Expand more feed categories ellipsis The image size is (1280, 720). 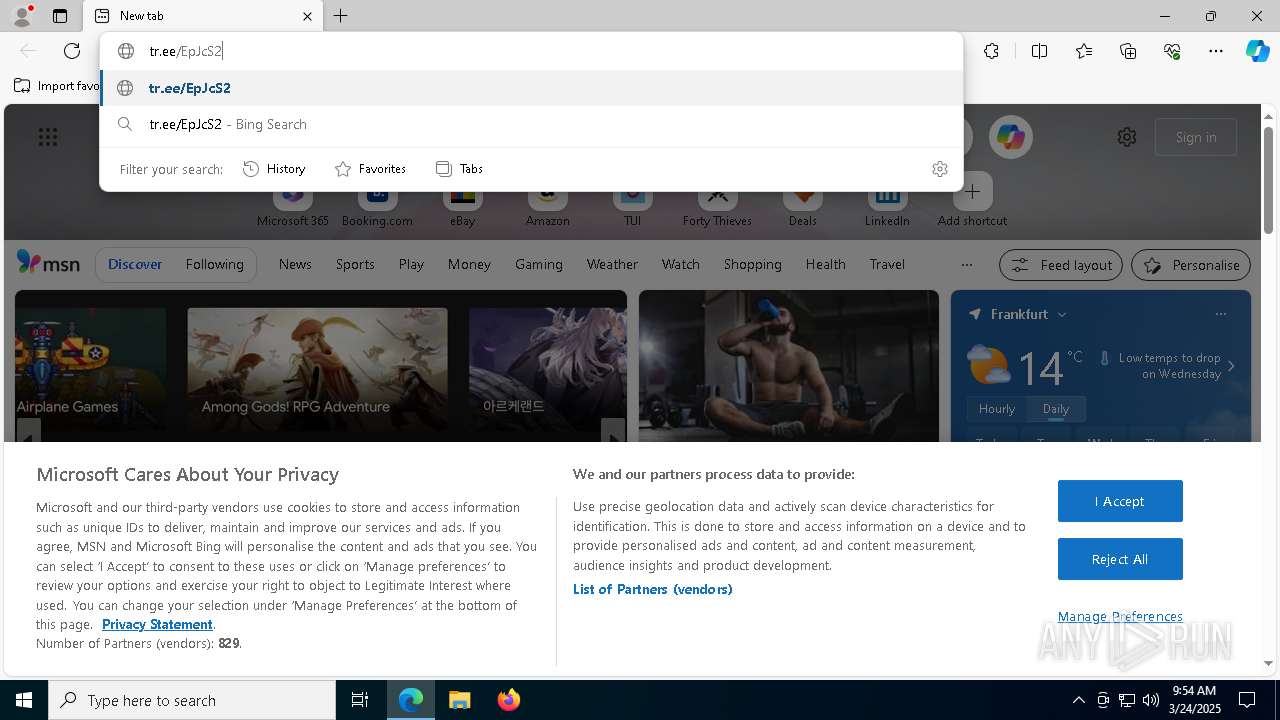pos(966,265)
